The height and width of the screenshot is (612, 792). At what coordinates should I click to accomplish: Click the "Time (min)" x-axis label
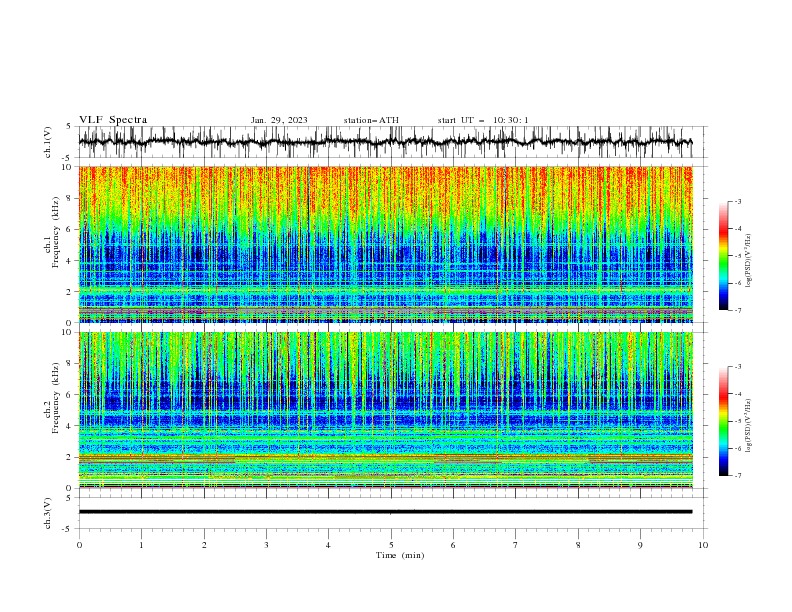click(x=400, y=555)
